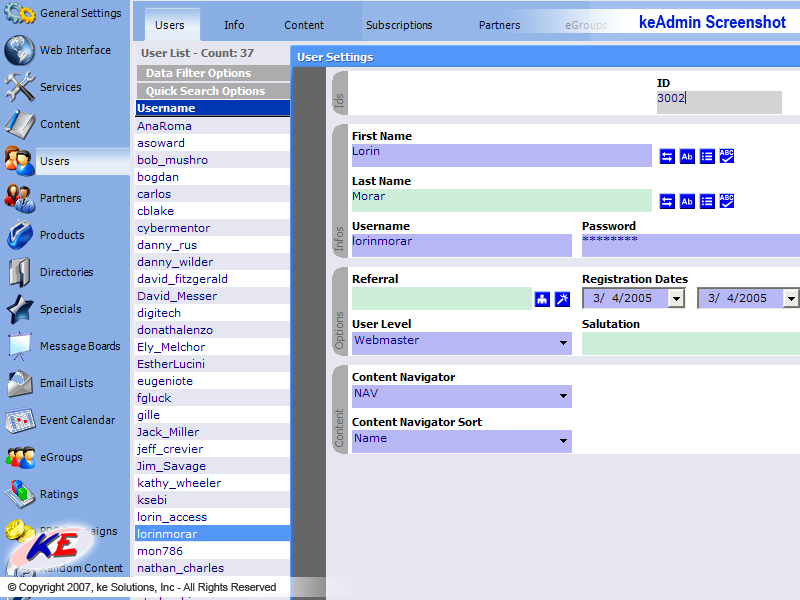
Task: Click the wand icon beside Referral
Action: coord(562,299)
